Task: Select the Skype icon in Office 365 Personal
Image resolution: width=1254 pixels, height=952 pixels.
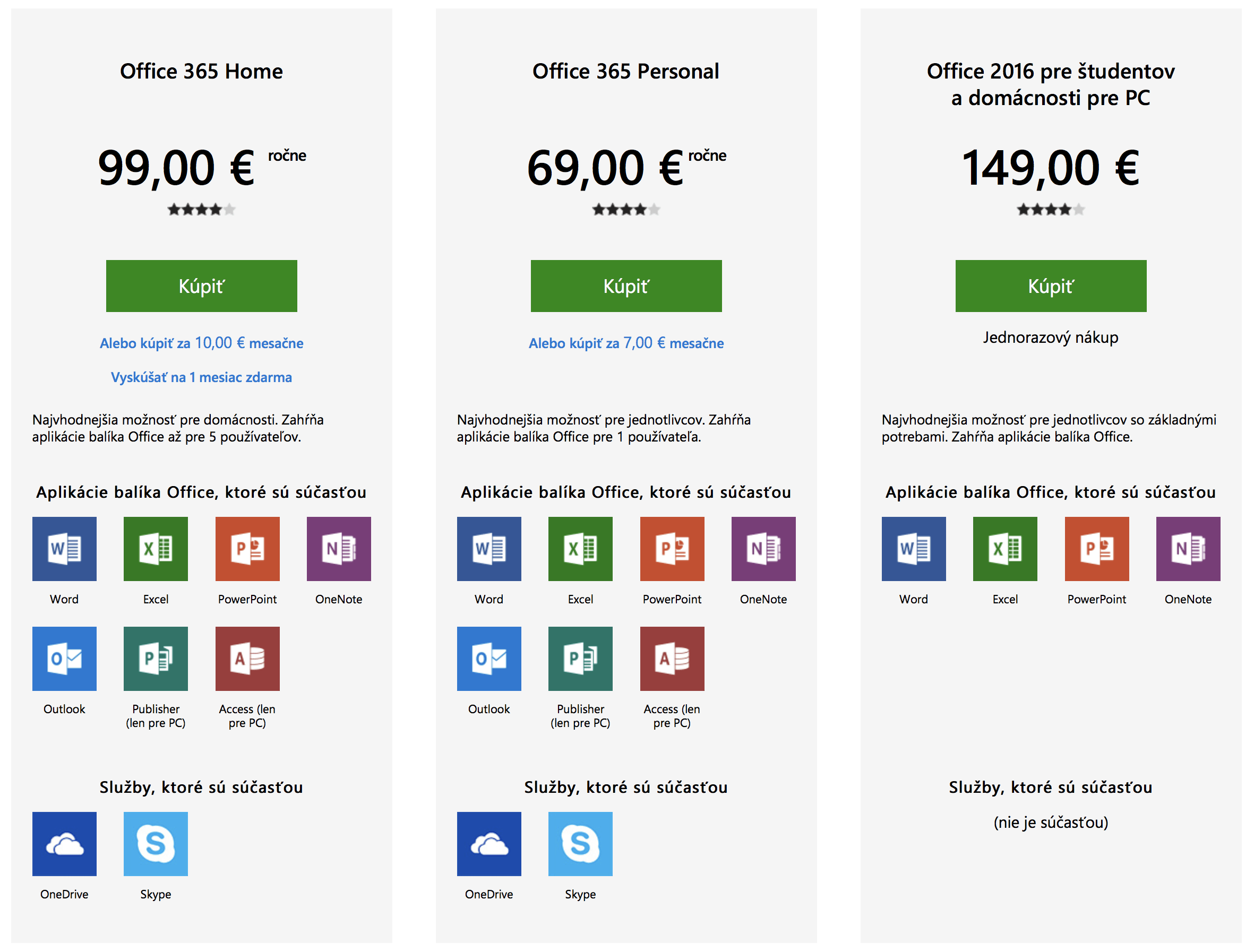Action: (x=580, y=844)
